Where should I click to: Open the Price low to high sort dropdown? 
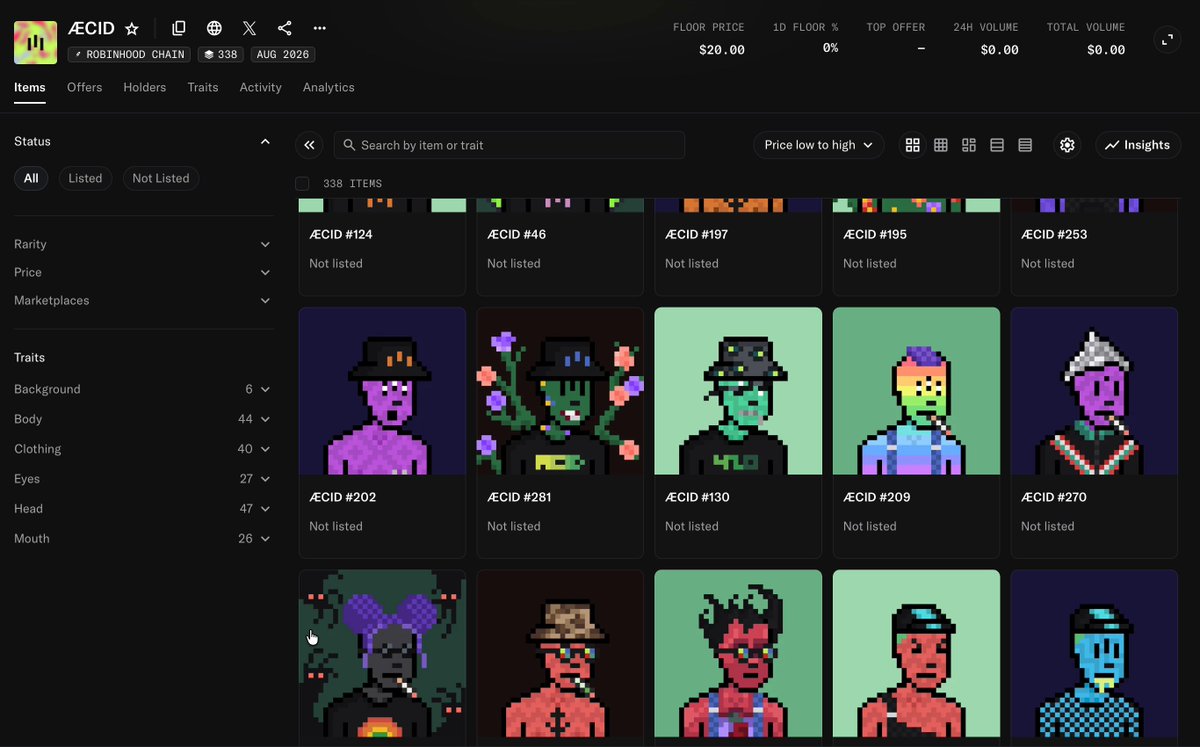(x=818, y=145)
